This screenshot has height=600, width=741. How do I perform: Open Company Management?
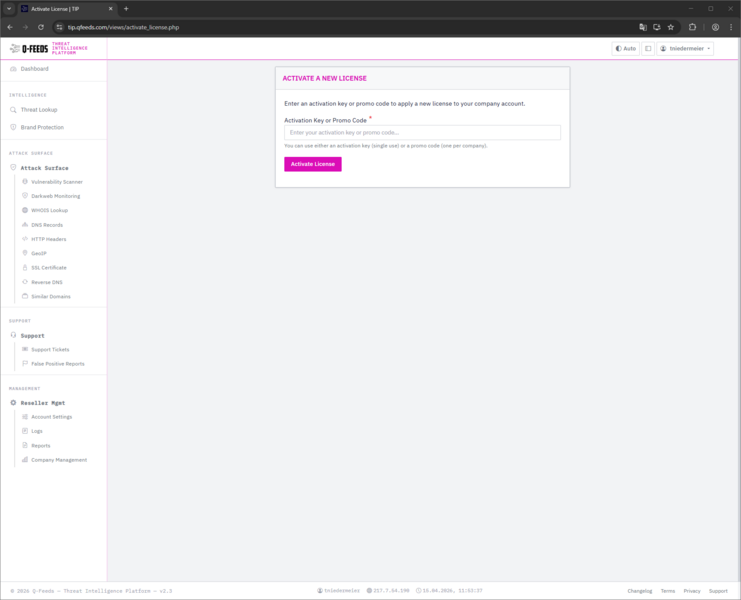click(x=59, y=460)
